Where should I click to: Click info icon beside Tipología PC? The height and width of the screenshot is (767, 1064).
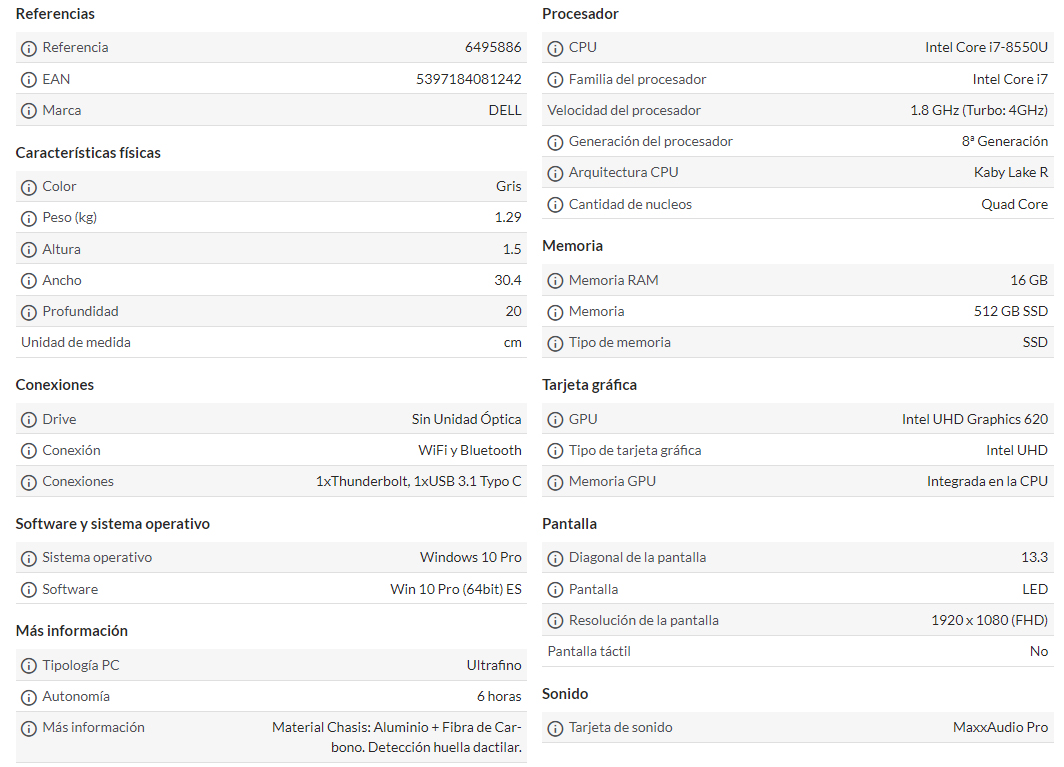28,666
